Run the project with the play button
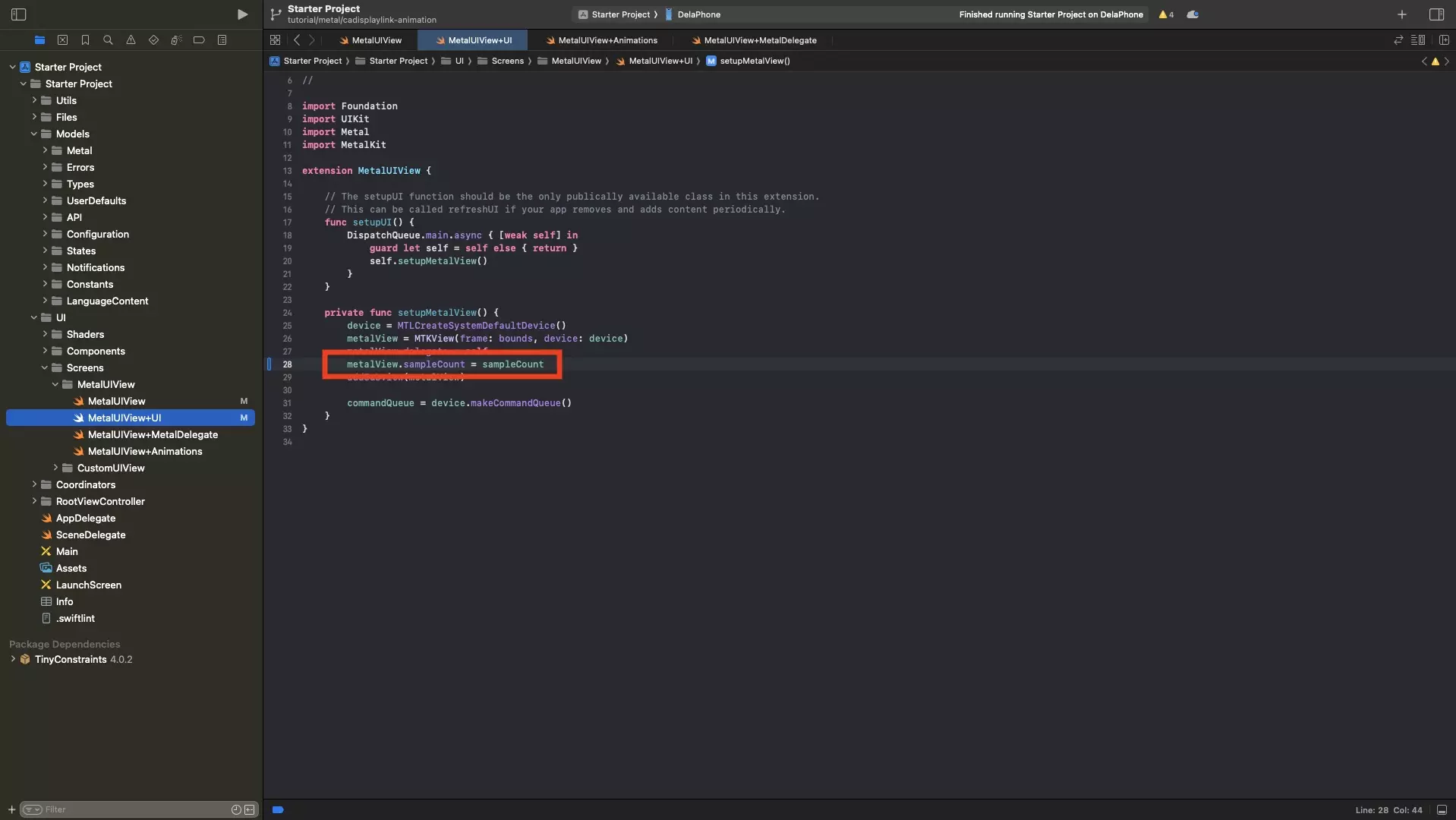 (242, 14)
